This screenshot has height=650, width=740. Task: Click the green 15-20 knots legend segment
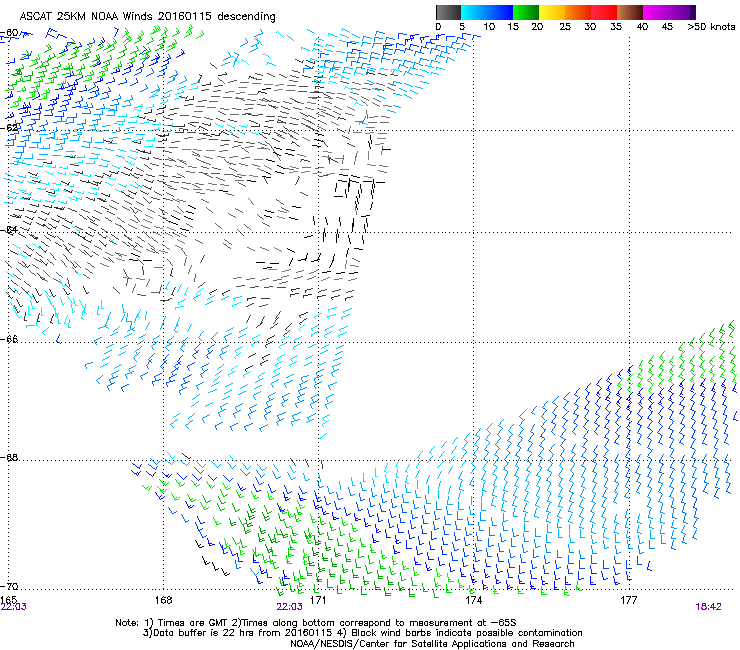(526, 12)
